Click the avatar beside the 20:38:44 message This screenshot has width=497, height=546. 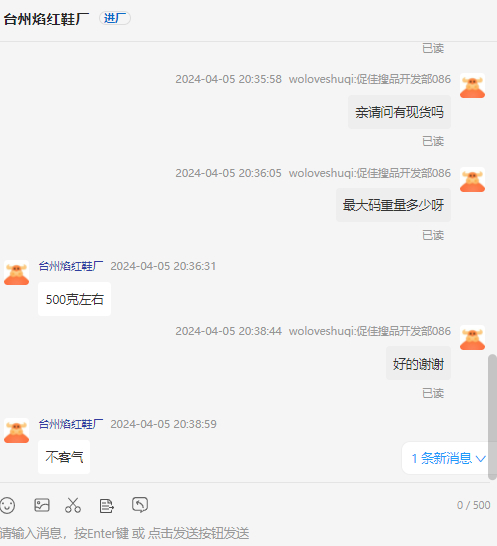click(x=472, y=338)
